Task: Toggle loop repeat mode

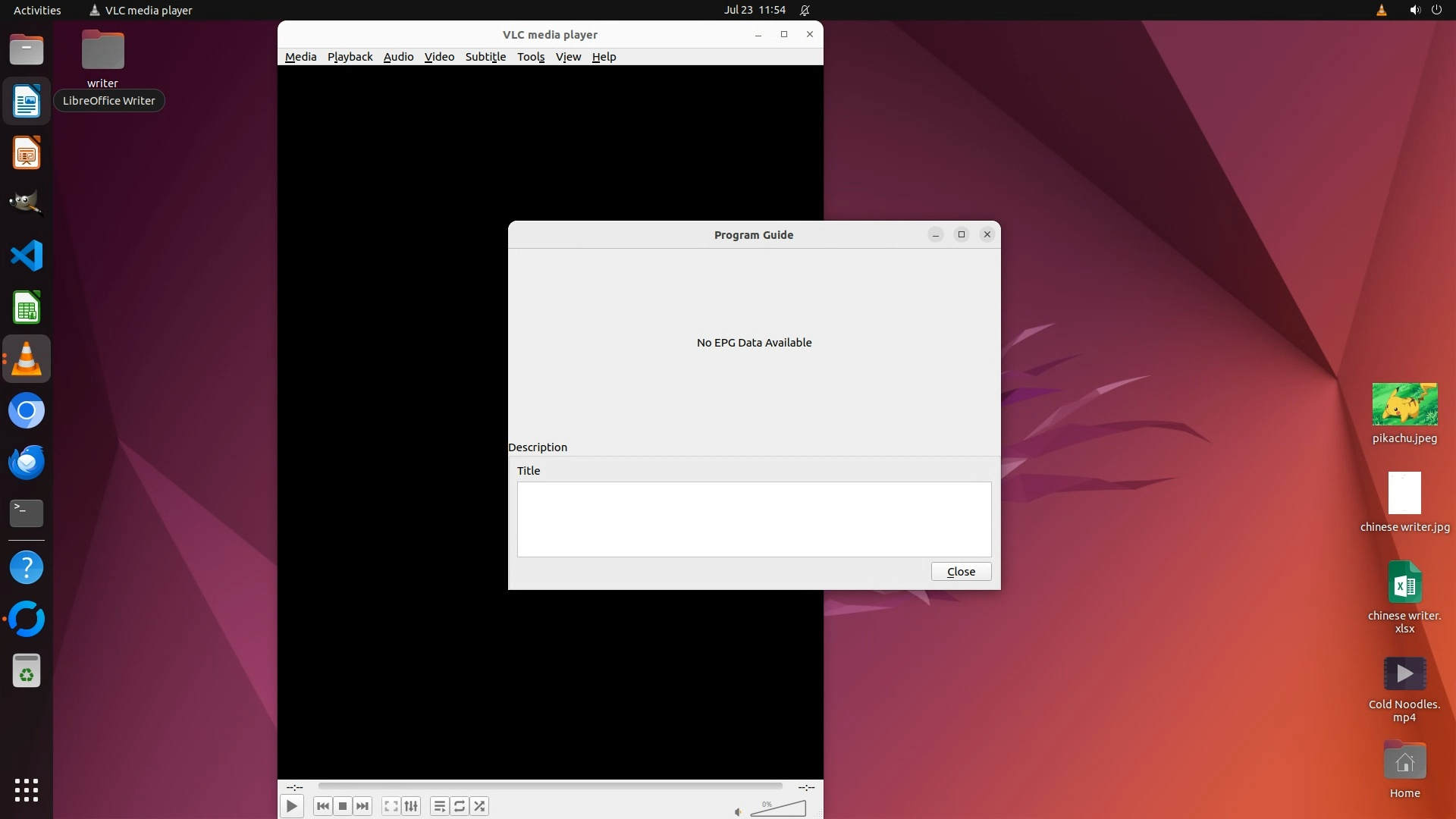Action: coord(460,806)
